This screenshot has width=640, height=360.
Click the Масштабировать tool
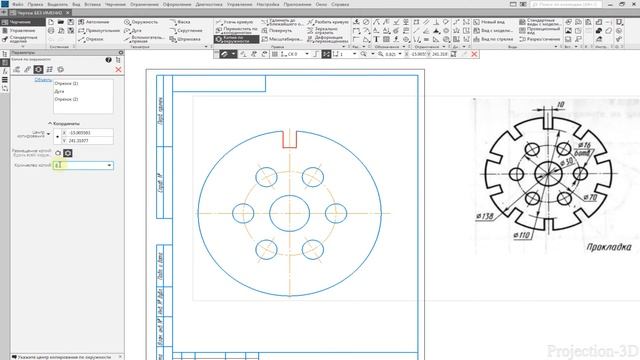click(282, 39)
